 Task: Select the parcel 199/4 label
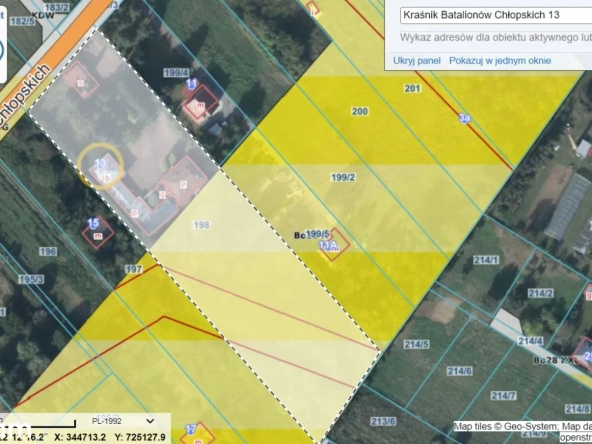coord(176,73)
